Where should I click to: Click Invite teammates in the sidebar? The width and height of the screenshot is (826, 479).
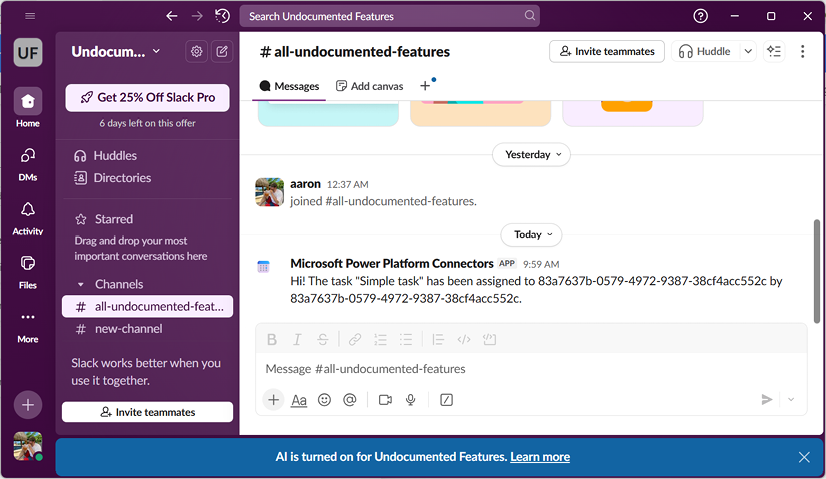(x=148, y=412)
